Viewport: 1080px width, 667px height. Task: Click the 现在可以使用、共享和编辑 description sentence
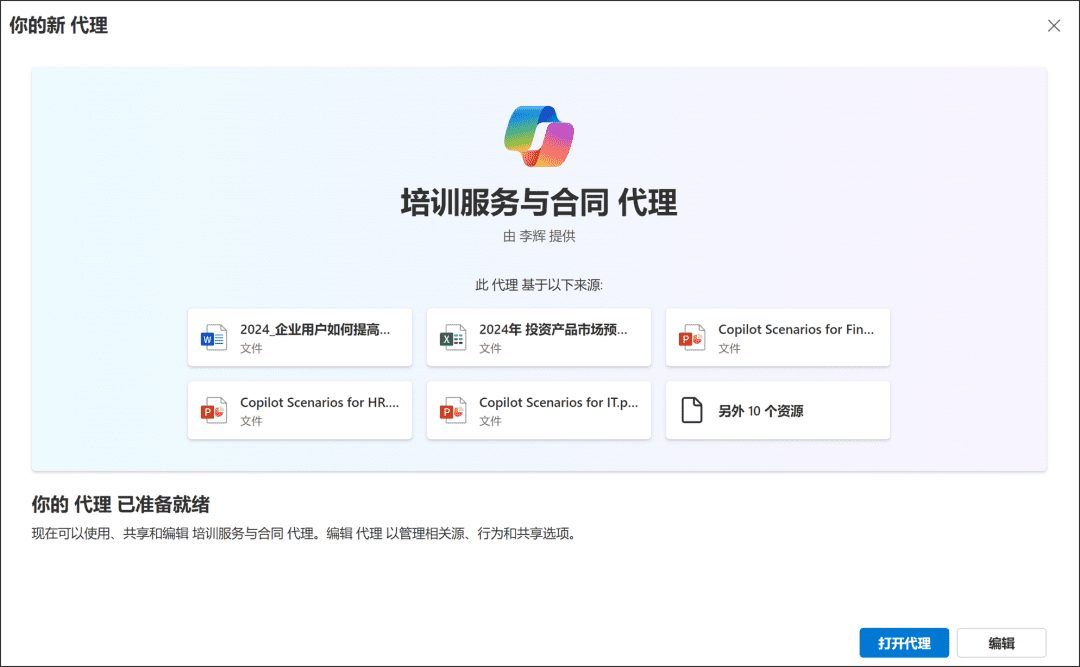(x=305, y=533)
